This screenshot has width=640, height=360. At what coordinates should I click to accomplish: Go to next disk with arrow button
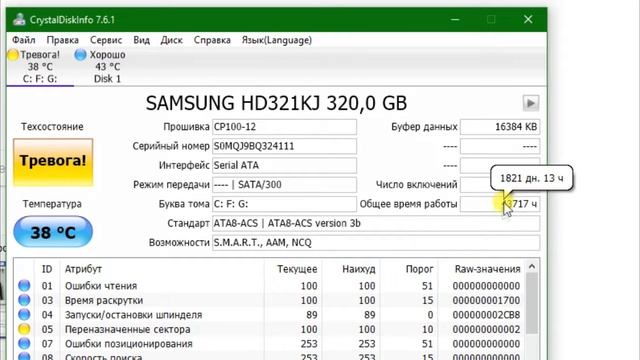tap(531, 103)
